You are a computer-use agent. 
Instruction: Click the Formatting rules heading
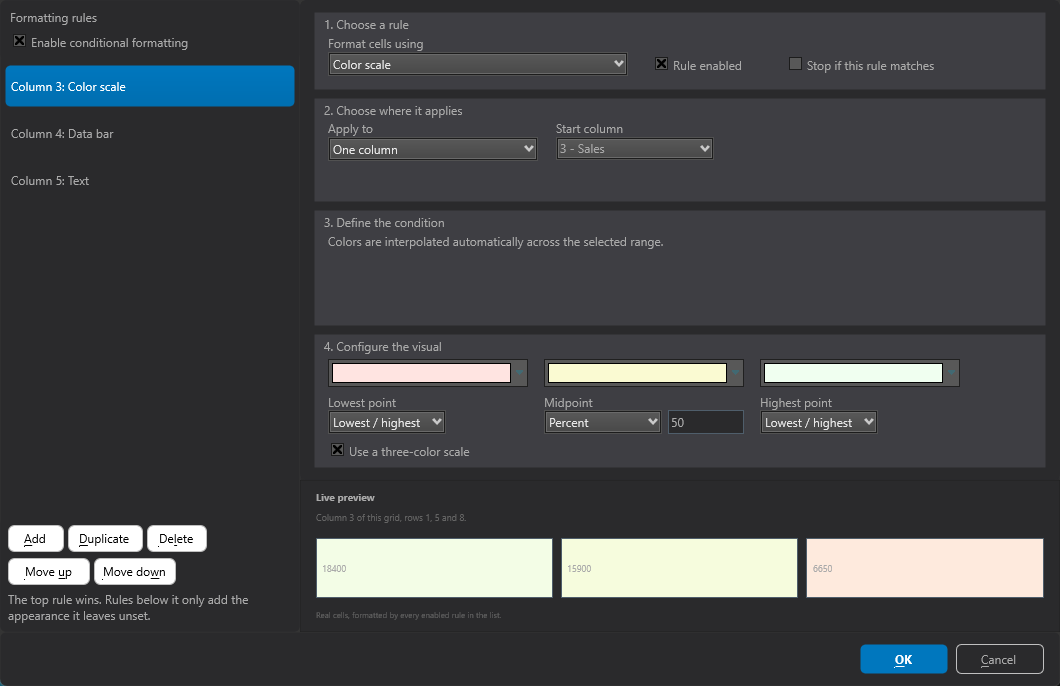[x=53, y=18]
